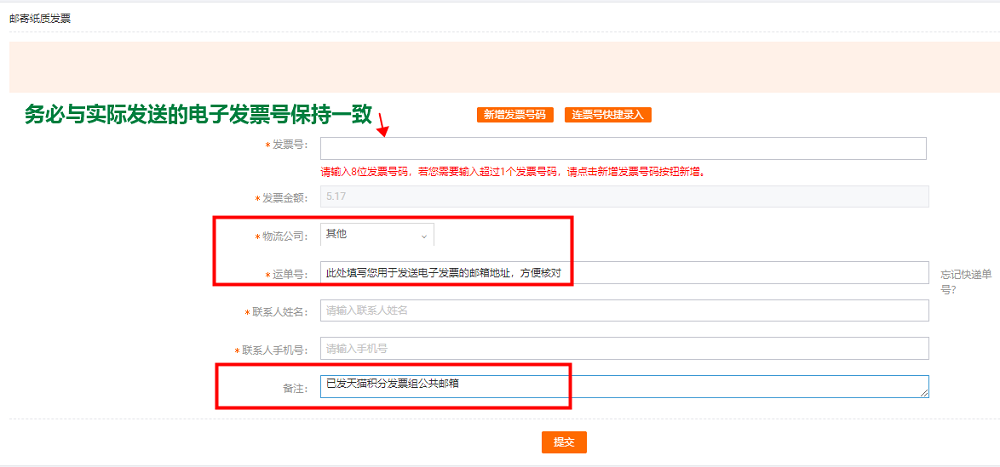Click the 物流公司 field label
This screenshot has height=467, width=1000.
click(x=283, y=236)
